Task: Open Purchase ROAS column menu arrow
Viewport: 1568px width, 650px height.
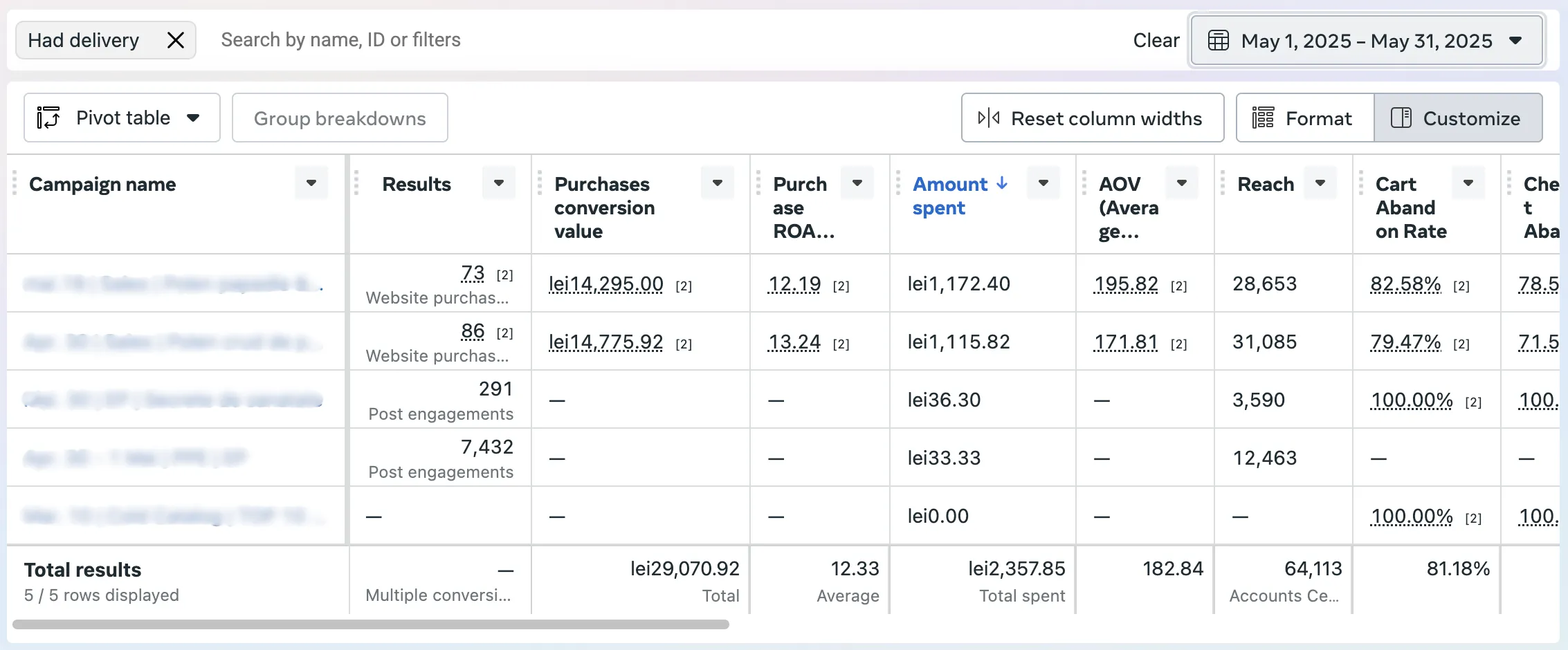Action: 857,183
